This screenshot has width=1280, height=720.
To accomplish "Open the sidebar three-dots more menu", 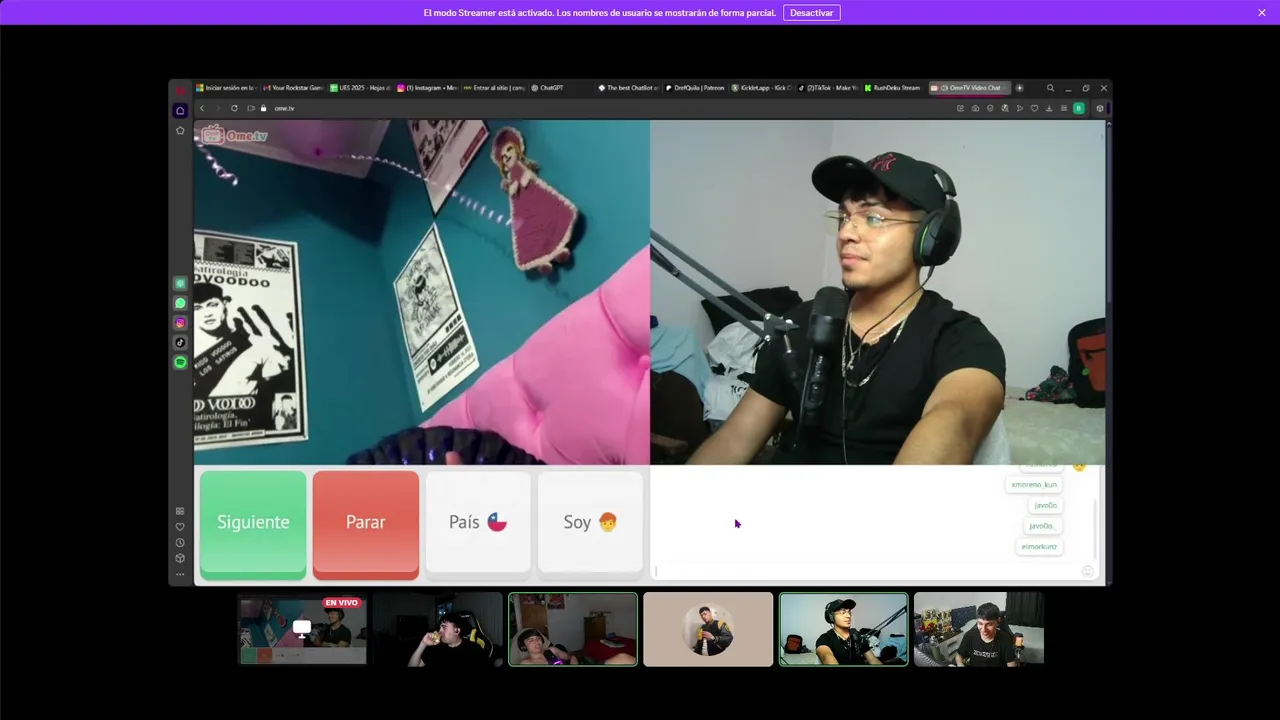I will (x=180, y=574).
